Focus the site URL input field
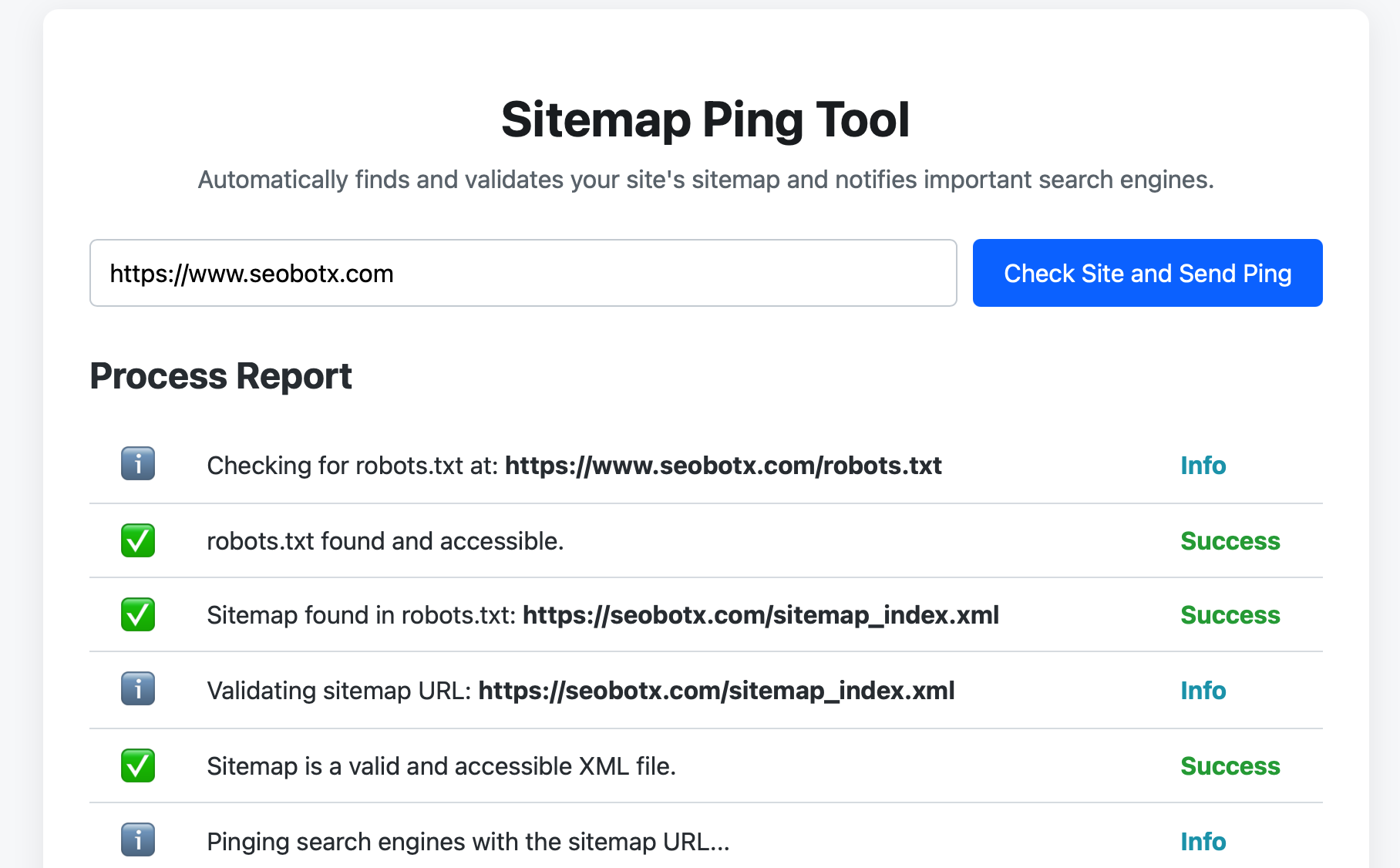This screenshot has width=1400, height=868. (x=523, y=273)
